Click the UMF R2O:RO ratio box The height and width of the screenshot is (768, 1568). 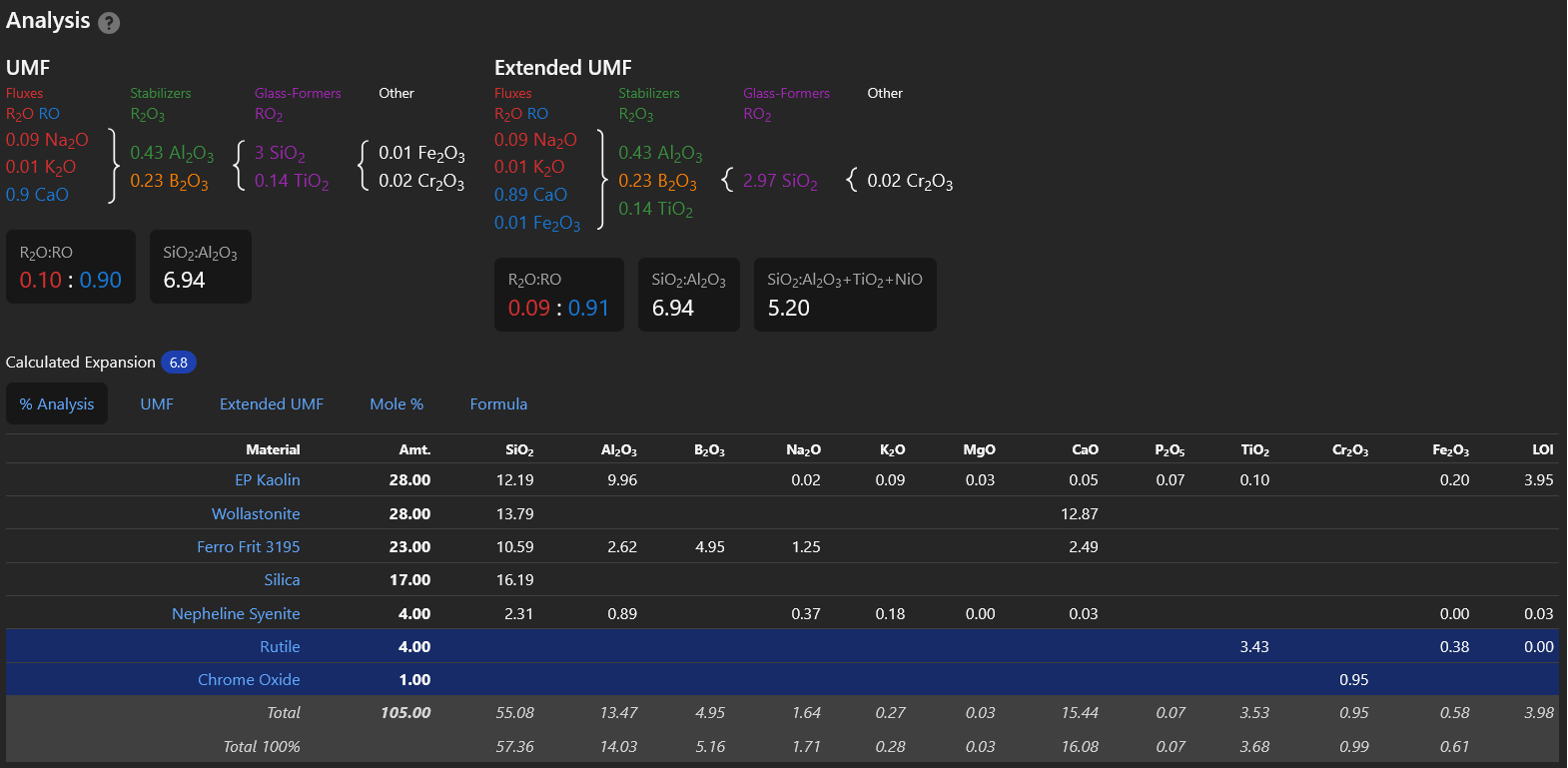(71, 267)
